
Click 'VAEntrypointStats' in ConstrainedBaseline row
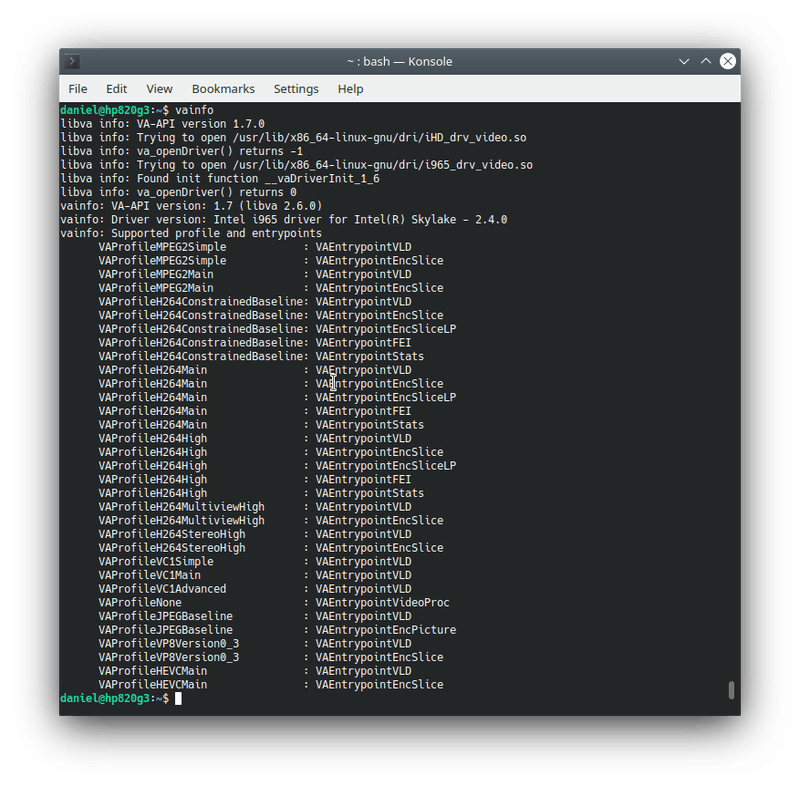(x=369, y=357)
